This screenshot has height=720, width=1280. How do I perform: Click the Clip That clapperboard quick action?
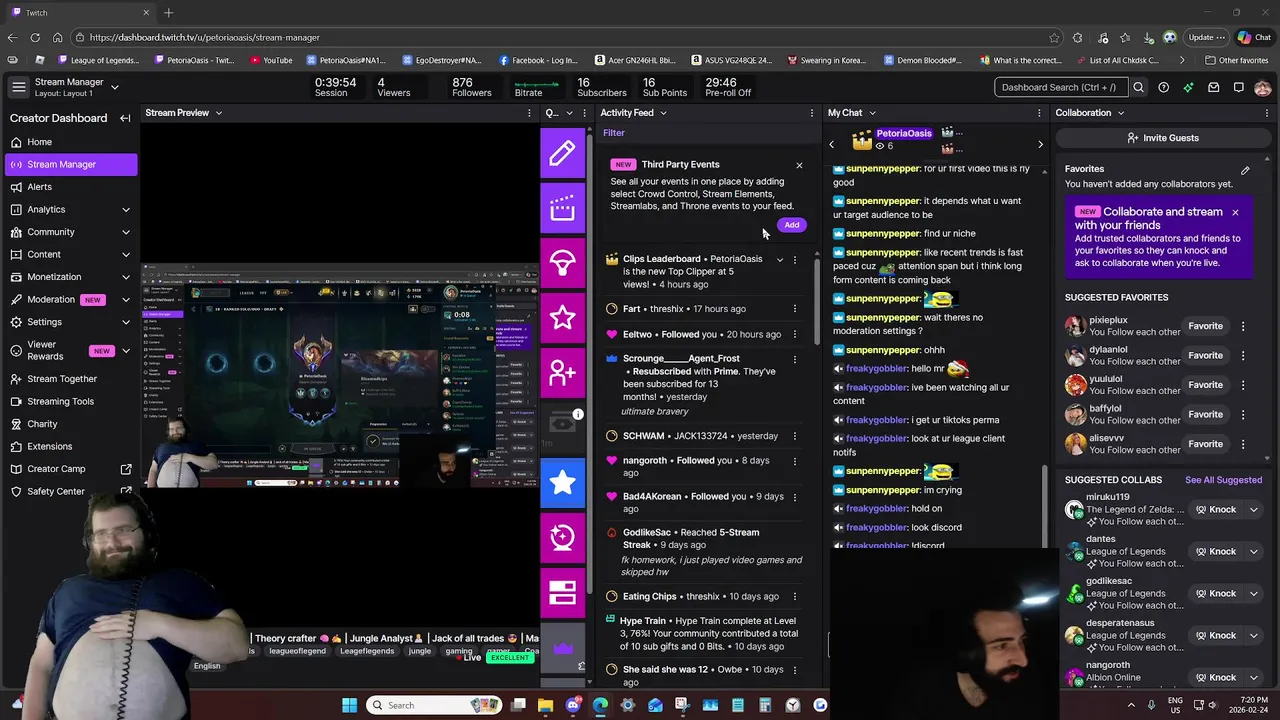562,208
